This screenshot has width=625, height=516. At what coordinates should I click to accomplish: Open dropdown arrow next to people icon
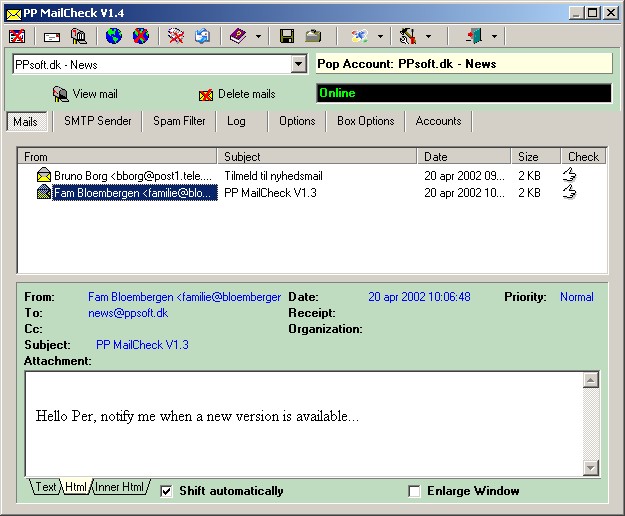[380, 37]
